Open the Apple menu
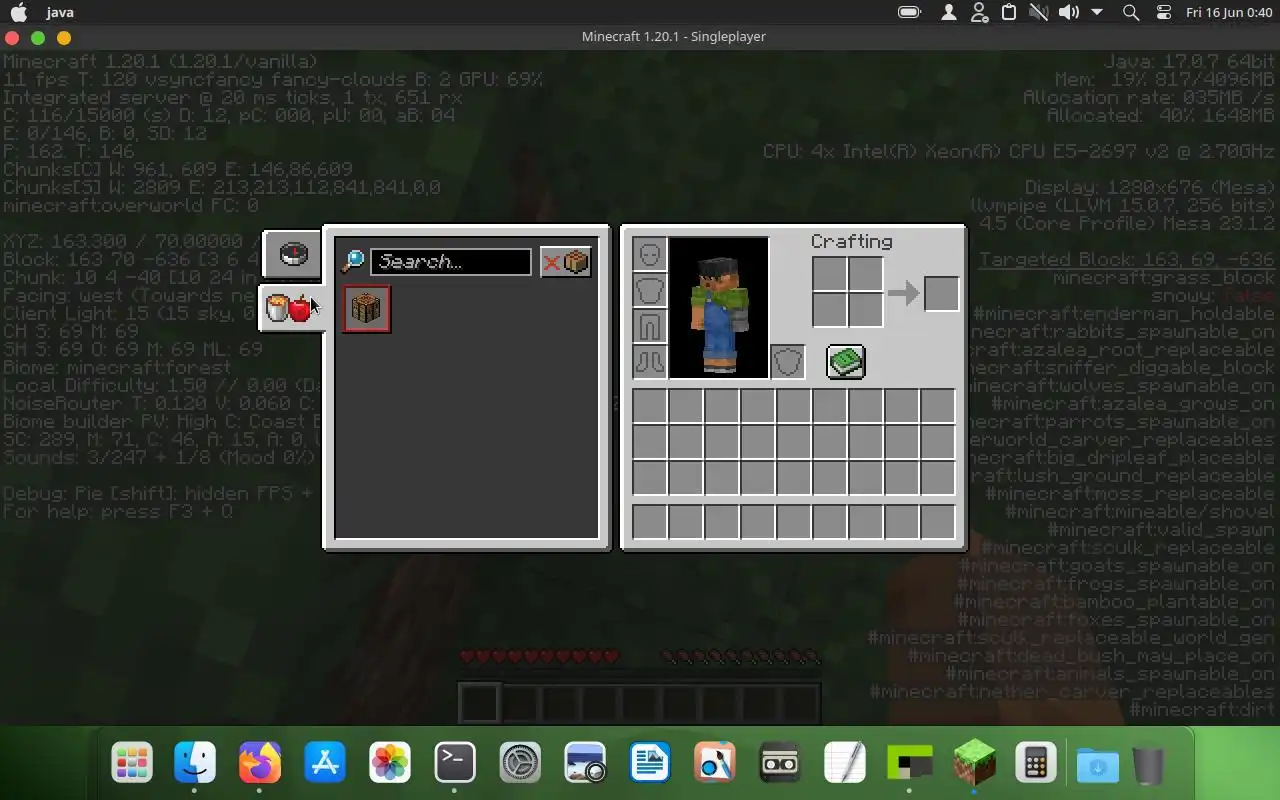Image resolution: width=1280 pixels, height=800 pixels. click(18, 12)
